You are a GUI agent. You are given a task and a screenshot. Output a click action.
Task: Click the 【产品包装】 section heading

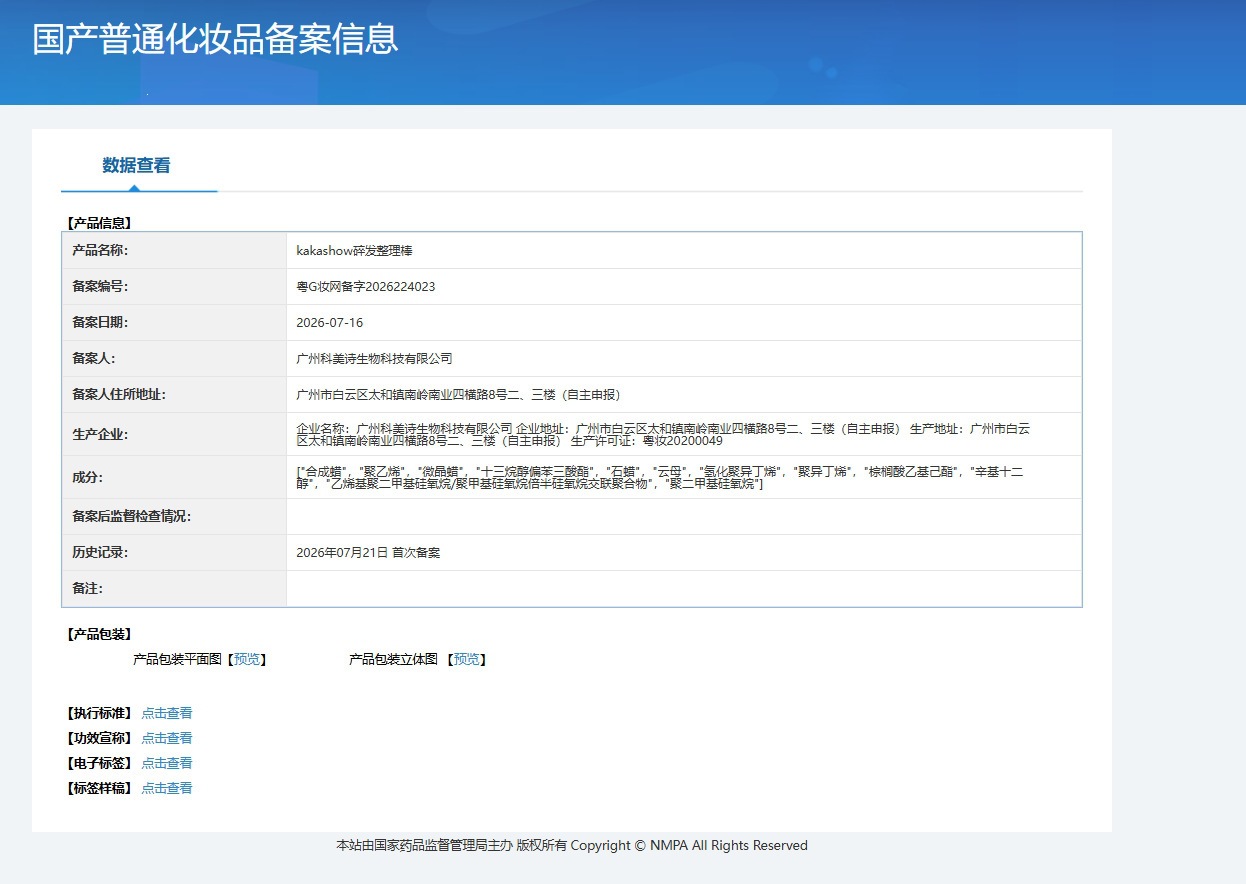(x=99, y=634)
